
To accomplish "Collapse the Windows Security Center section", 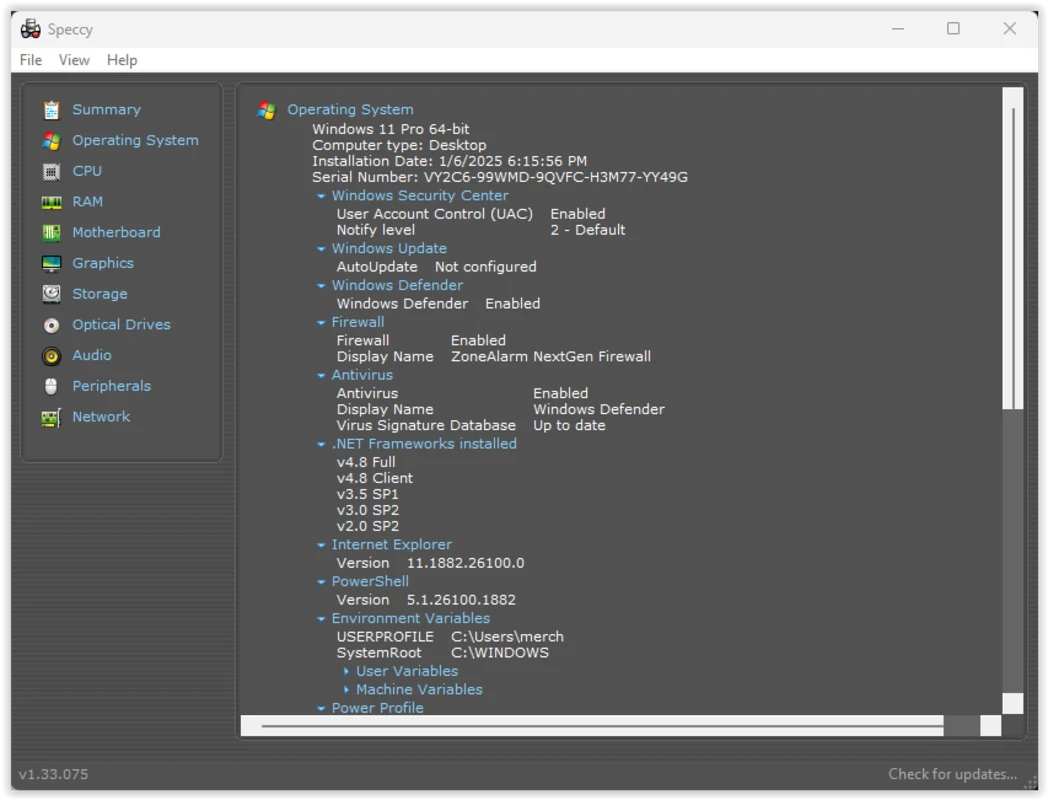I will 320,195.
